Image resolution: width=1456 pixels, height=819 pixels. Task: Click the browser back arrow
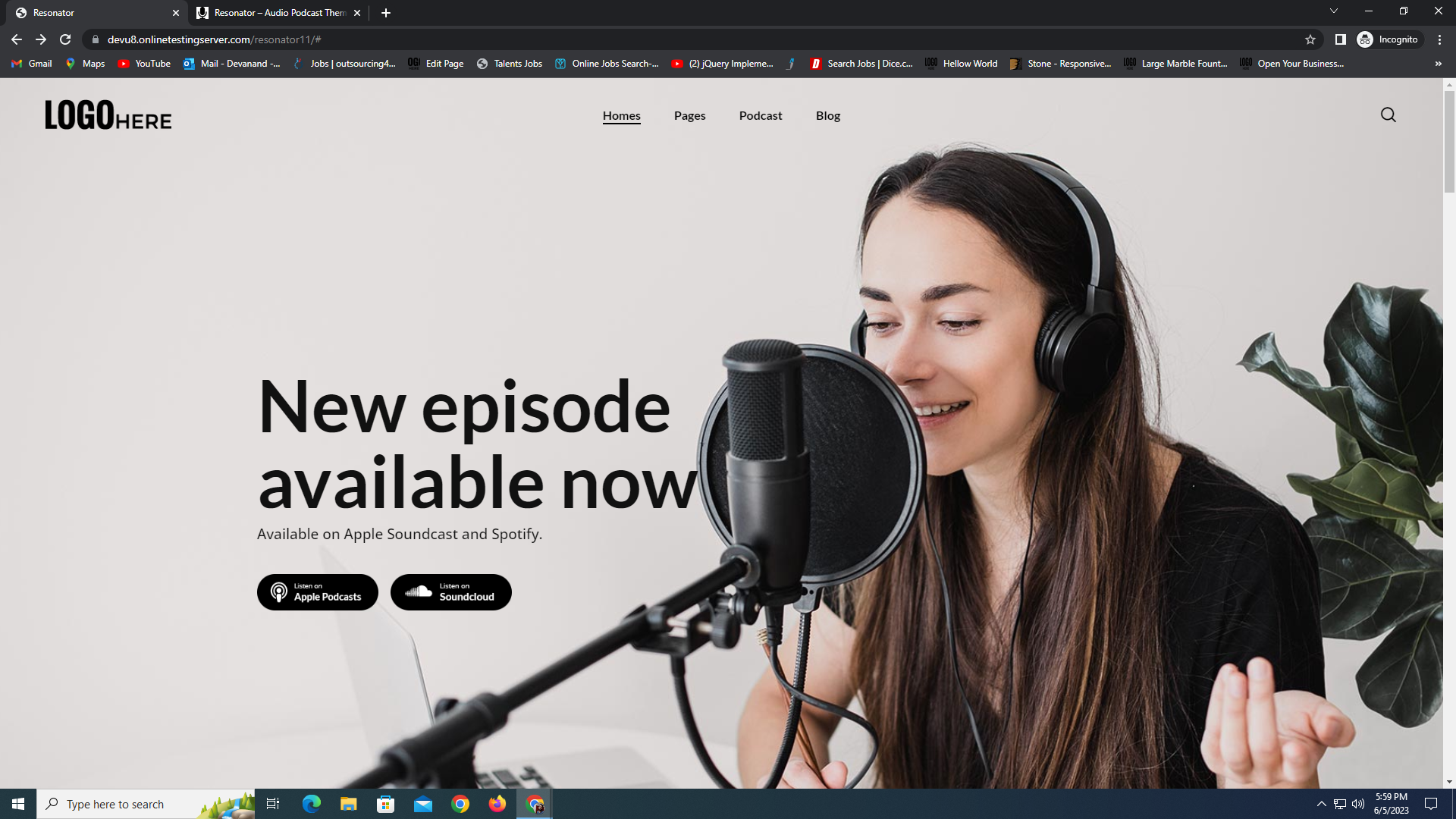(17, 39)
